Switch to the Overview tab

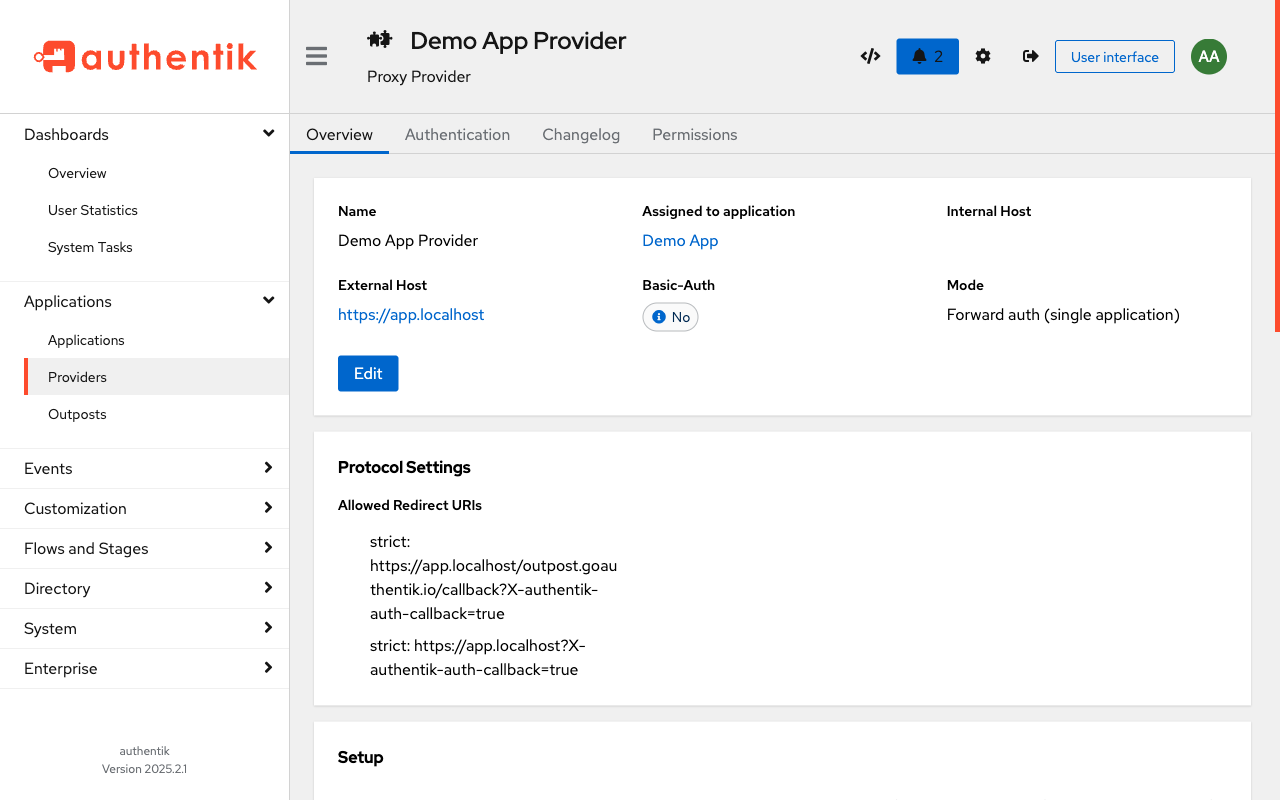(339, 134)
